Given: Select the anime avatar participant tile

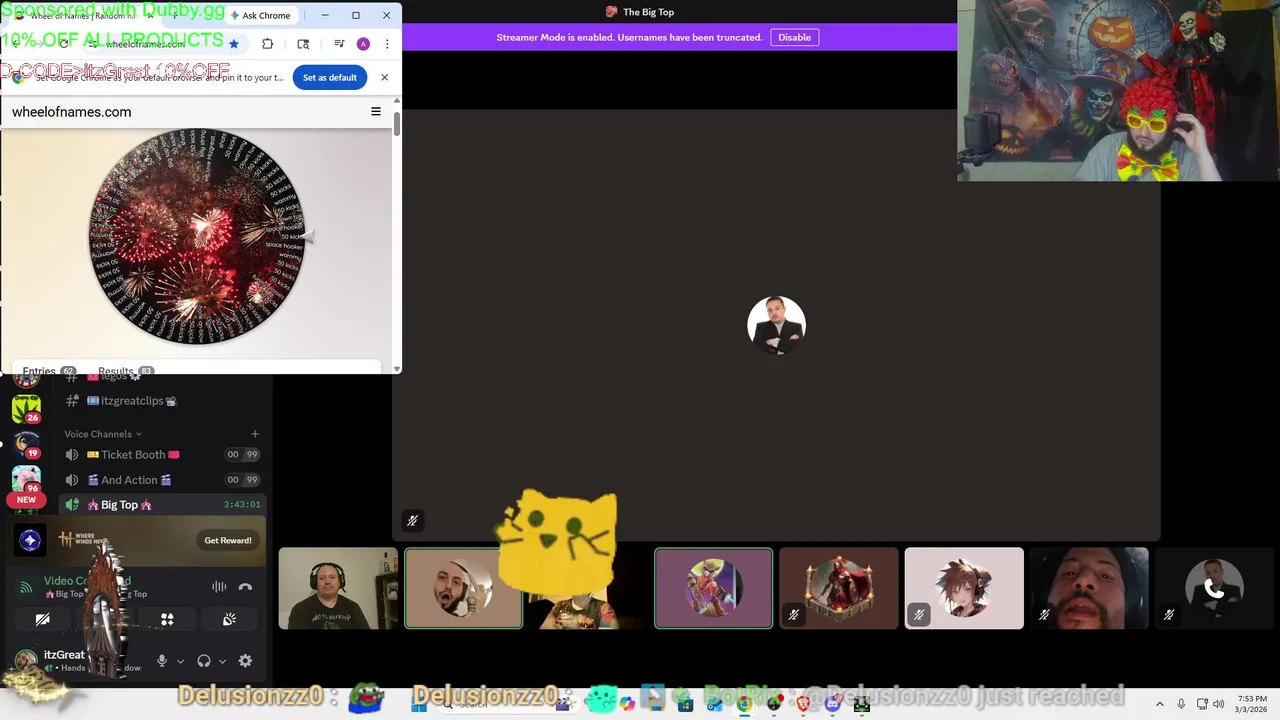Looking at the screenshot, I should [x=963, y=588].
